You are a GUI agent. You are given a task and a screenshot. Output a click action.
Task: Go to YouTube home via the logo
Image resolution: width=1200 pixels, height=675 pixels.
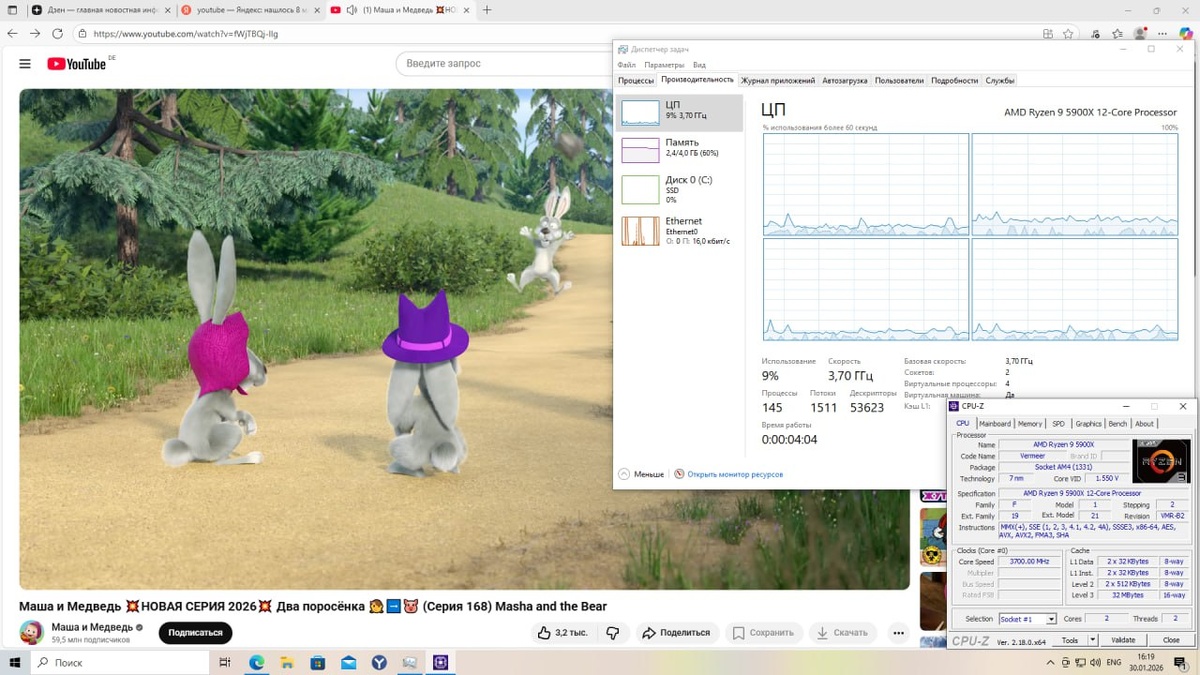76,64
